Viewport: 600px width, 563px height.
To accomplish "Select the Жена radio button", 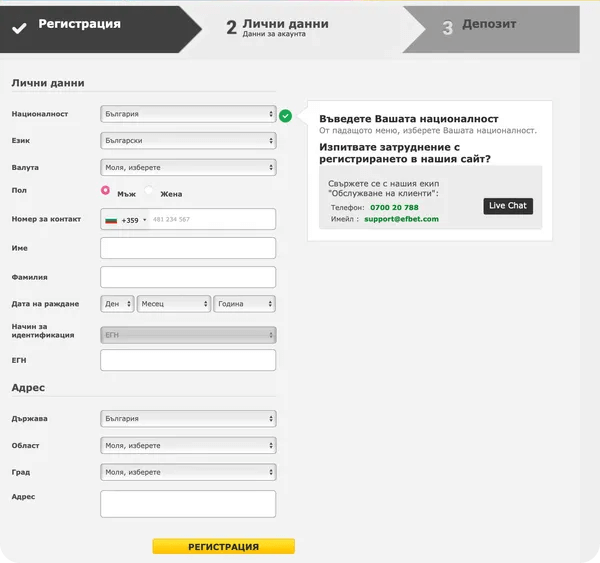I will 148,190.
